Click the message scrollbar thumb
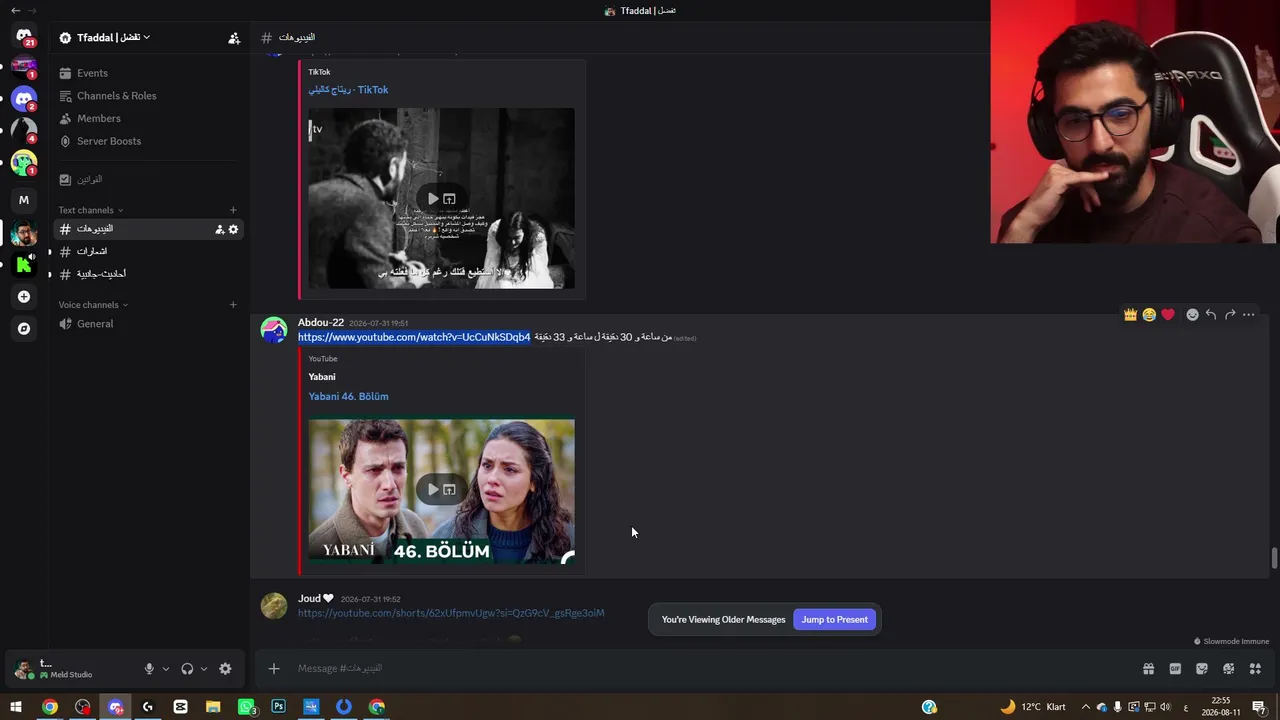The width and height of the screenshot is (1280, 720). (x=1274, y=558)
